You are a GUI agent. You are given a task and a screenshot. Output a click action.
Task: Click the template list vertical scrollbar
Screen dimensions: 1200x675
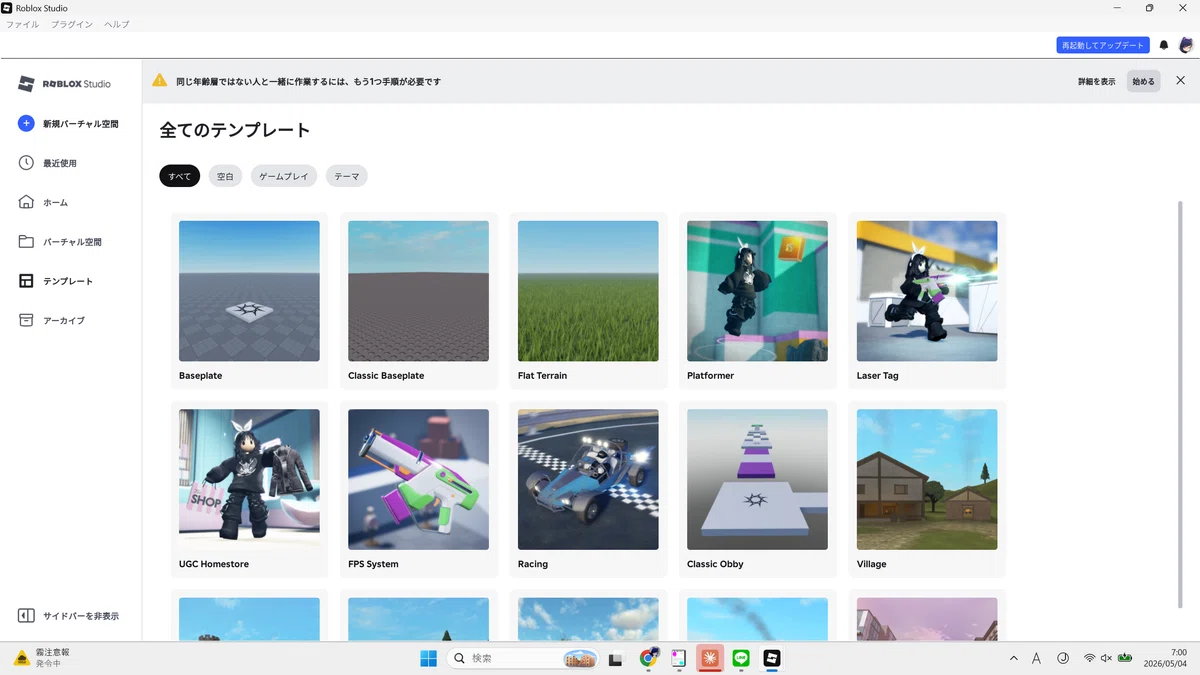[x=1181, y=404]
